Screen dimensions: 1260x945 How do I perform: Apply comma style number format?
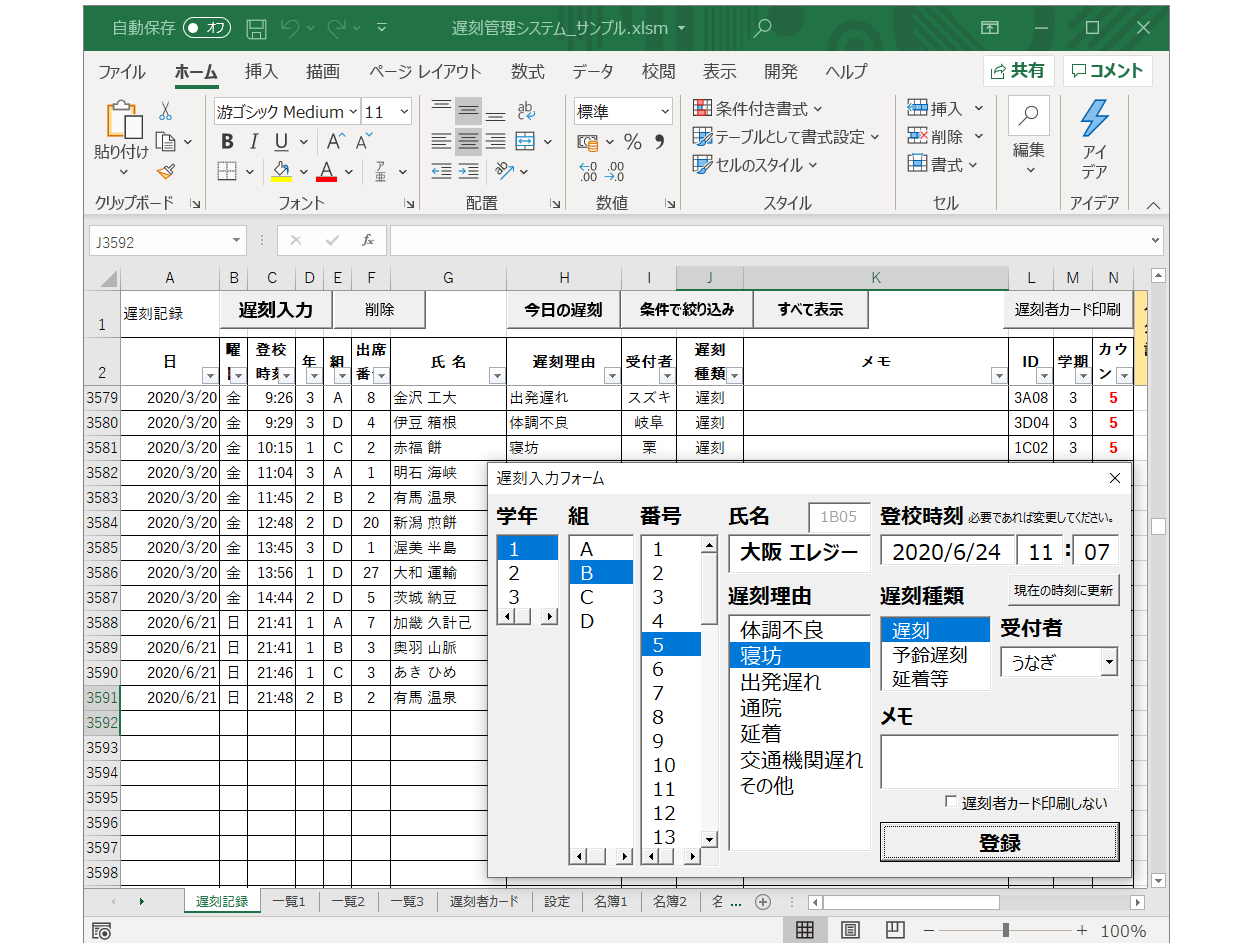point(660,141)
